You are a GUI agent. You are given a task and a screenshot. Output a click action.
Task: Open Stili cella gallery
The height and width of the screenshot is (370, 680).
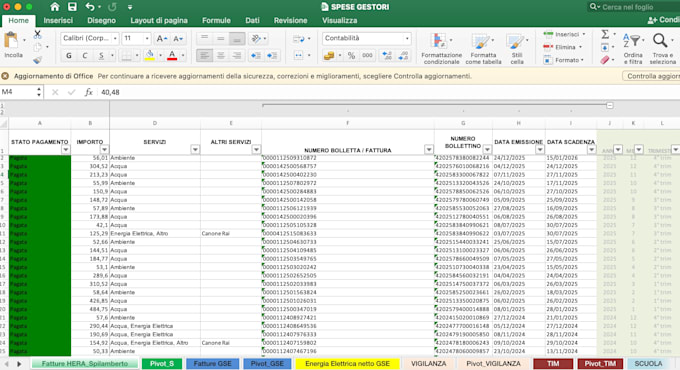pos(517,49)
